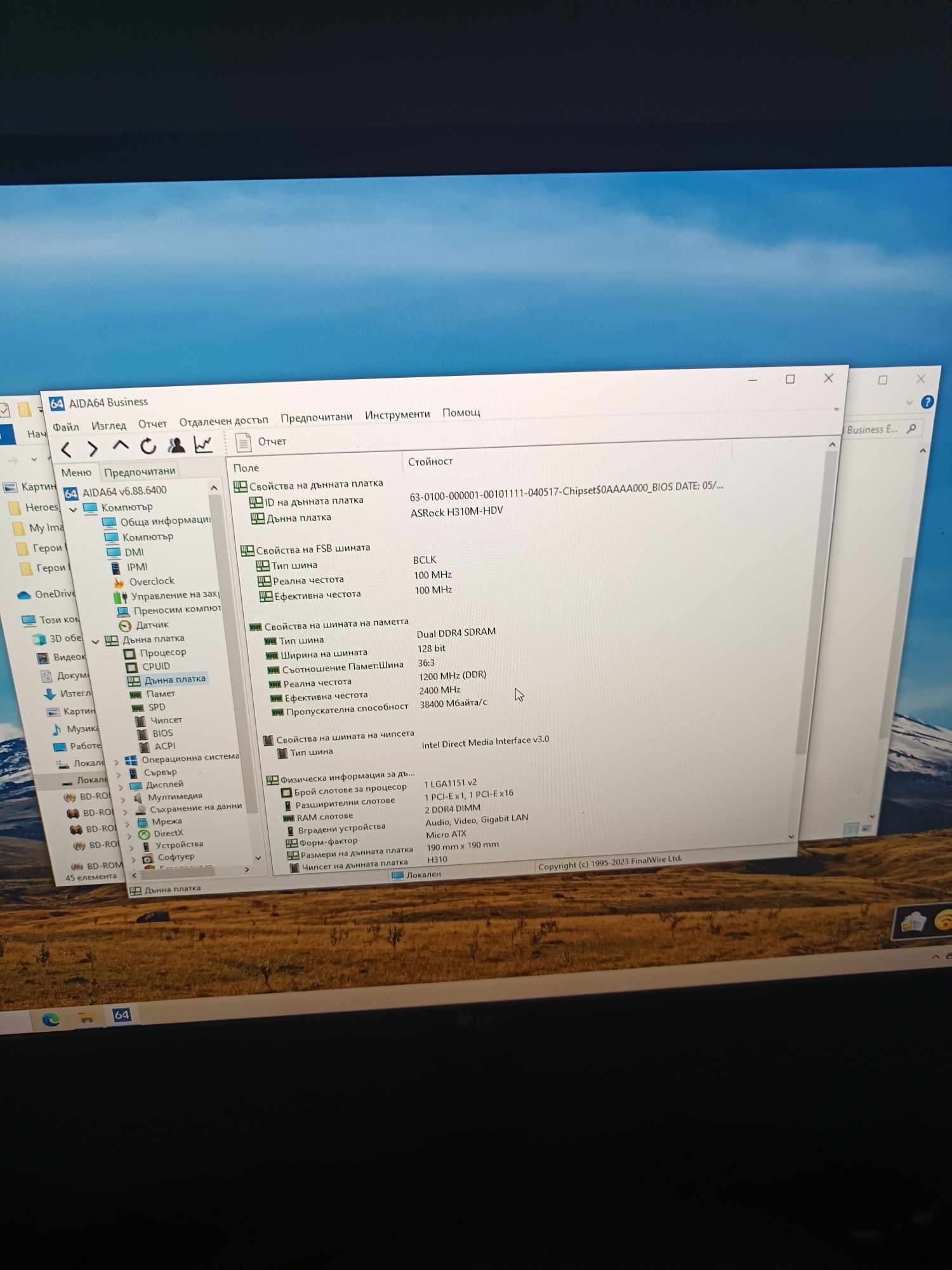Open the user manager toolbar icon
The width and height of the screenshot is (952, 1270).
(176, 445)
